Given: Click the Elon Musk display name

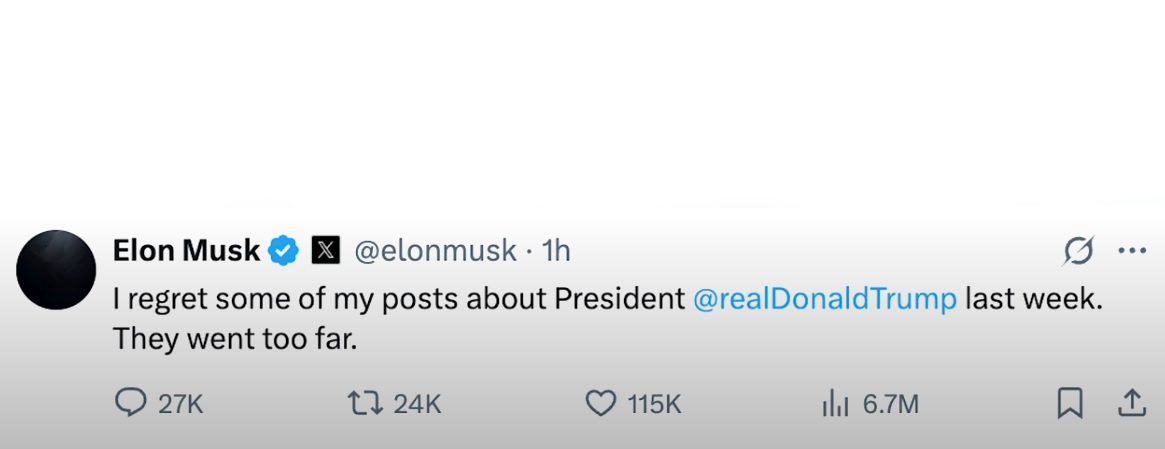Looking at the screenshot, I should point(186,250).
